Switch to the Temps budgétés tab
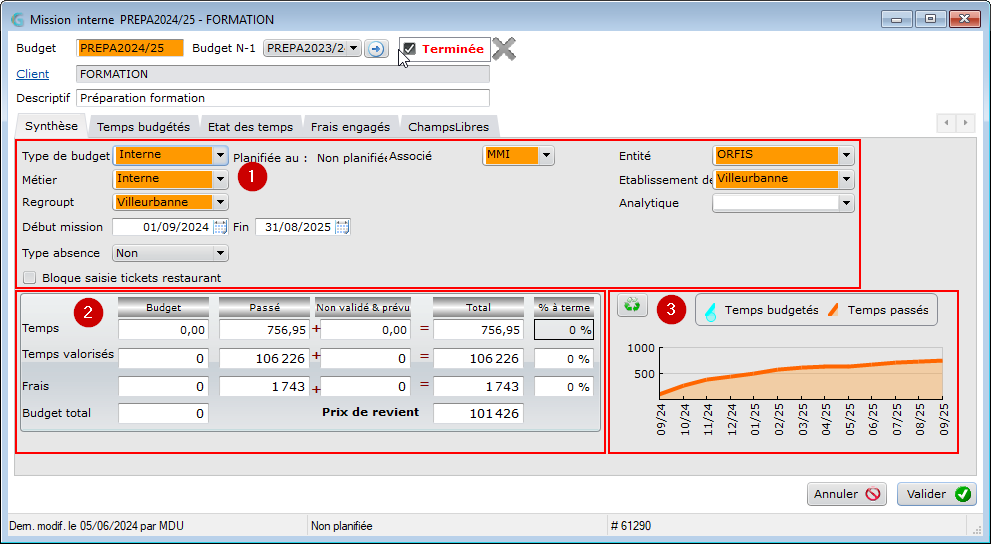 coord(143,127)
